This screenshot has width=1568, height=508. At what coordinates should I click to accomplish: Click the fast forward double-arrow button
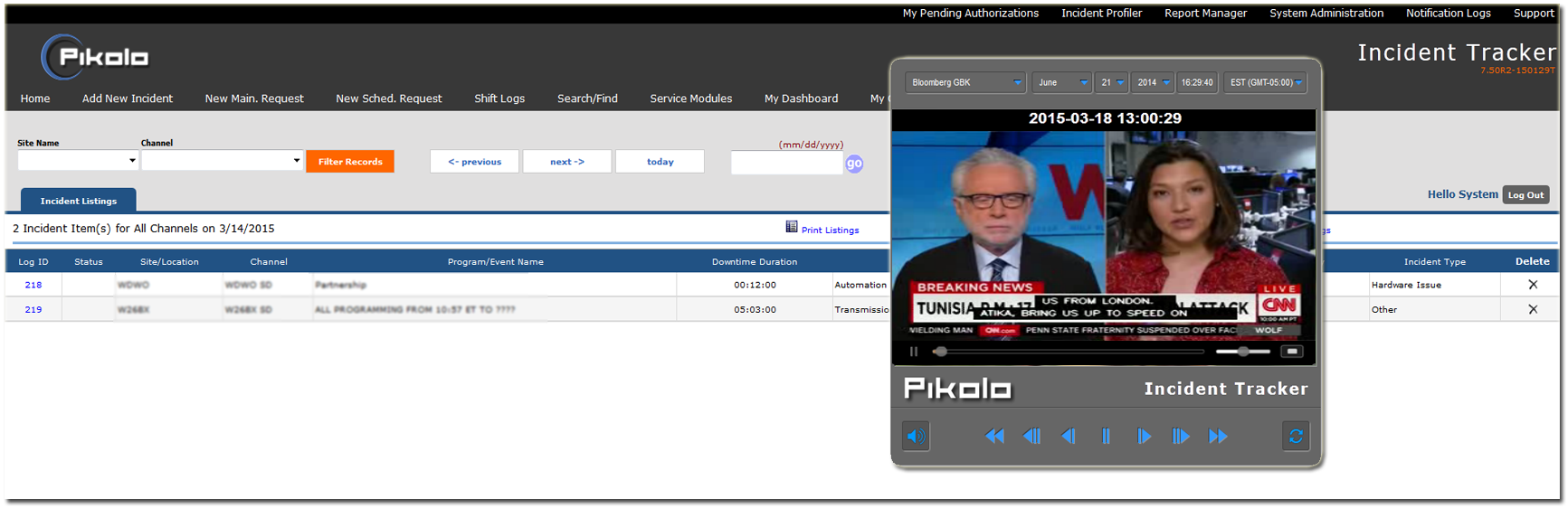(1218, 437)
